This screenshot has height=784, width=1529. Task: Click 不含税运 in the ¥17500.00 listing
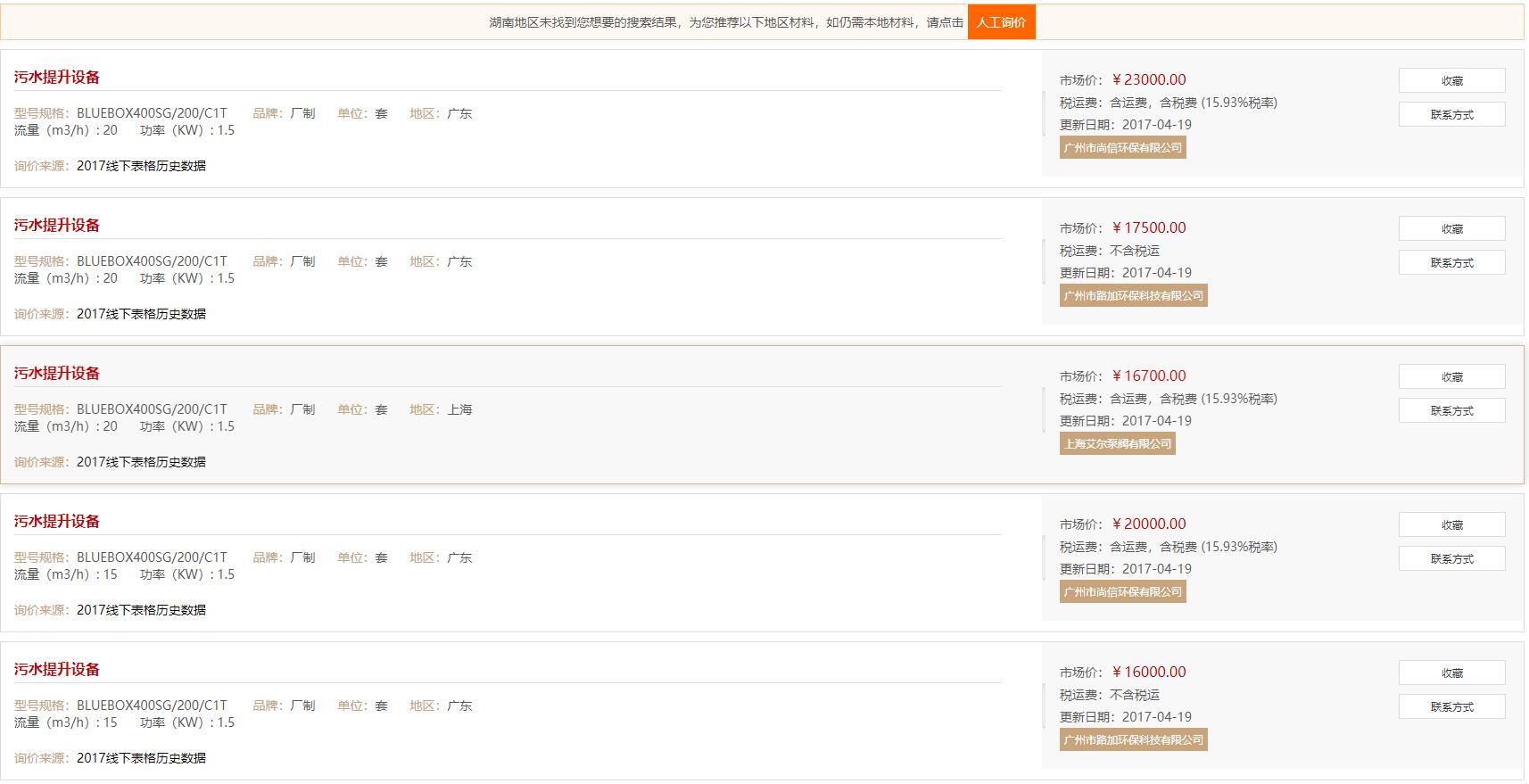[x=1135, y=251]
